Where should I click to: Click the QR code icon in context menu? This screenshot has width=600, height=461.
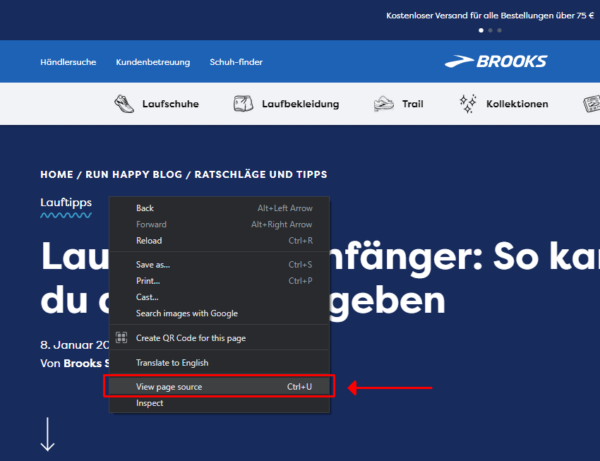point(122,338)
